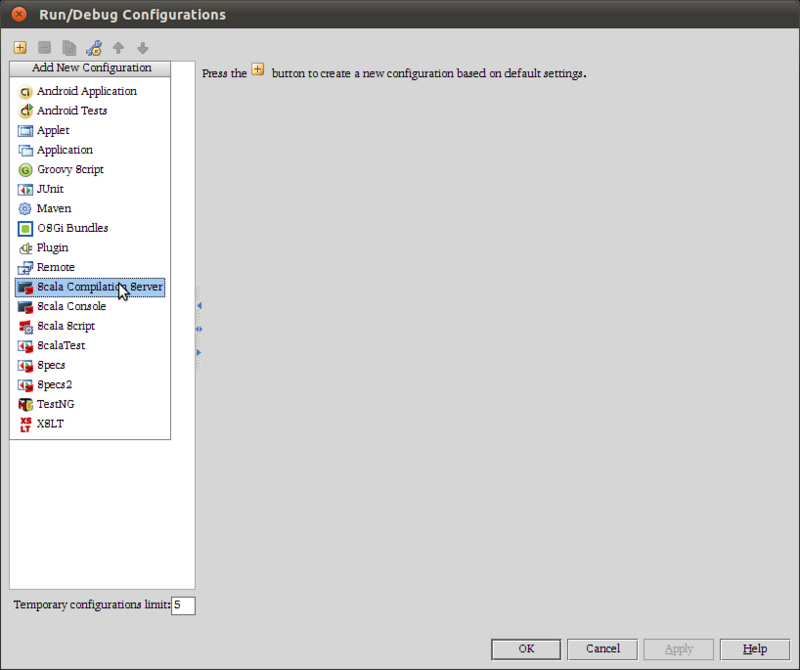
Task: Click the Copy Configuration toolbar icon
Action: pos(69,48)
